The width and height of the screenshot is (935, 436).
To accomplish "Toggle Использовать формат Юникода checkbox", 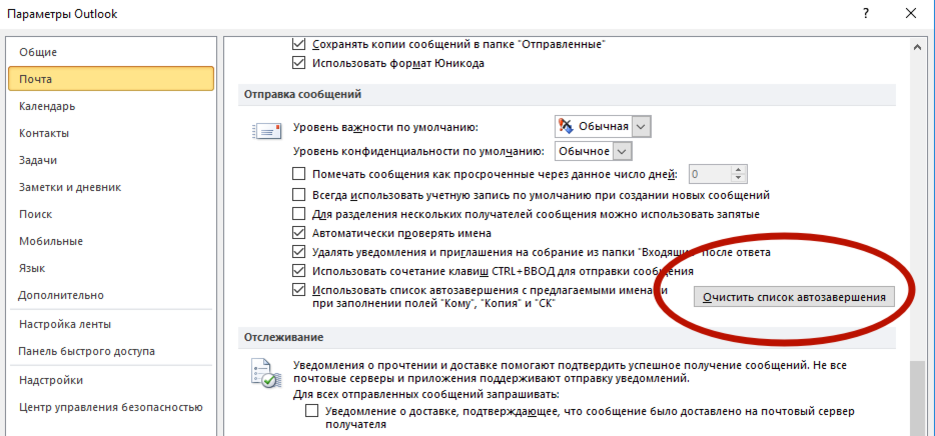I will pyautogui.click(x=298, y=63).
